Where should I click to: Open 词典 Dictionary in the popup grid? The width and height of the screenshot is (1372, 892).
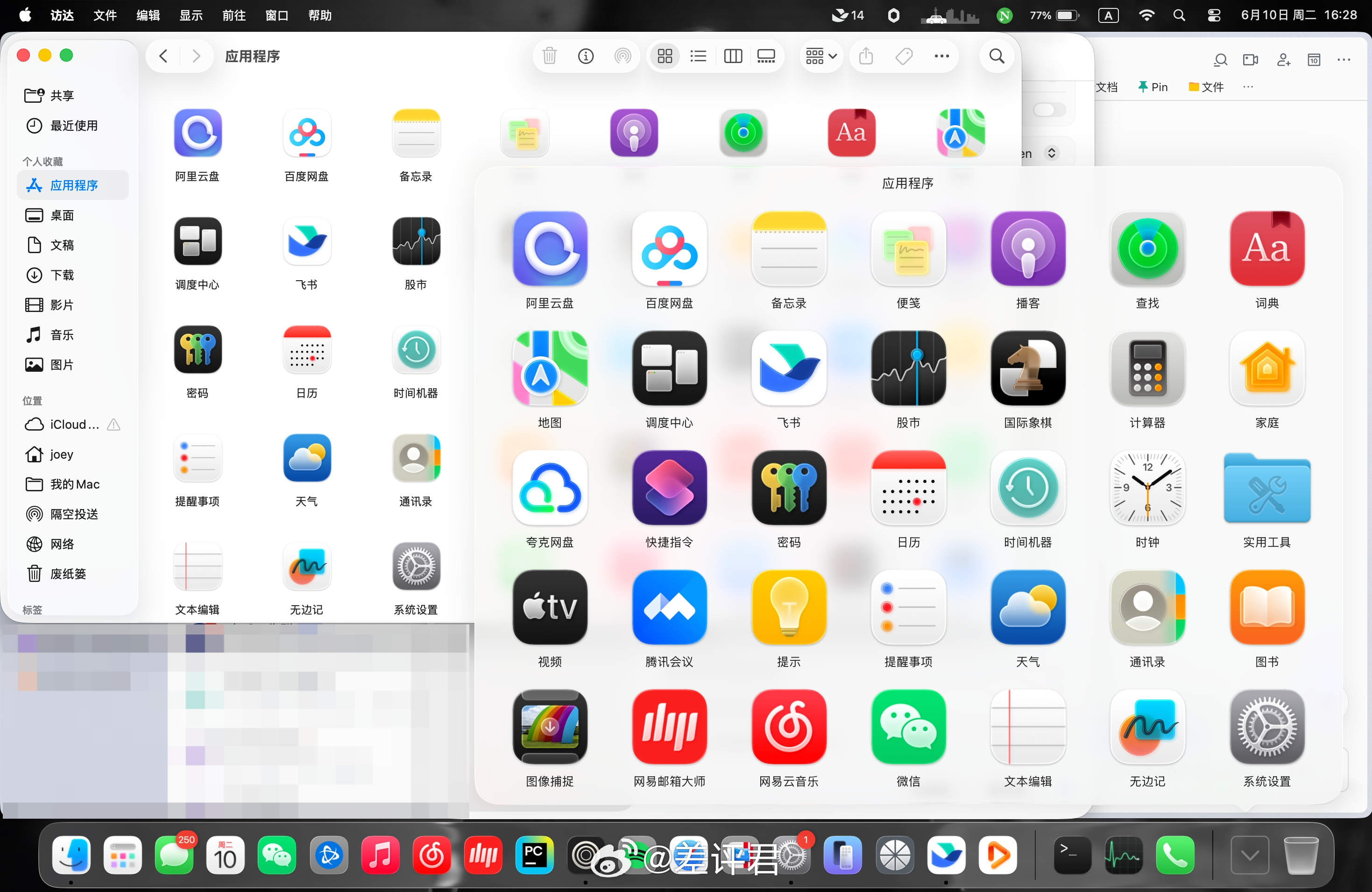pyautogui.click(x=1266, y=248)
